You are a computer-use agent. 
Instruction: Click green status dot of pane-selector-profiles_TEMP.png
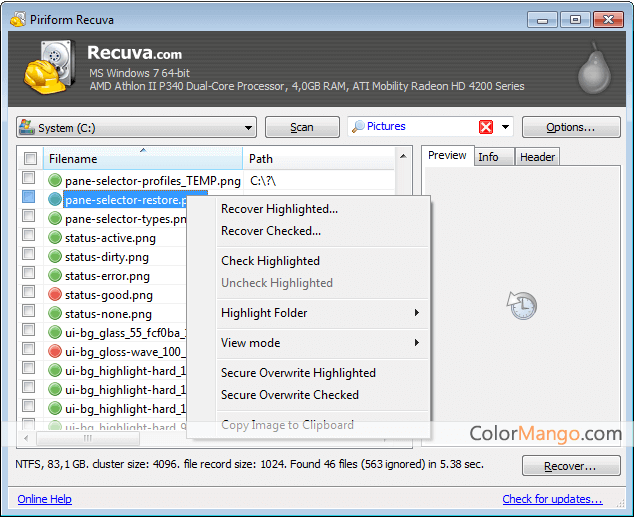(55, 181)
